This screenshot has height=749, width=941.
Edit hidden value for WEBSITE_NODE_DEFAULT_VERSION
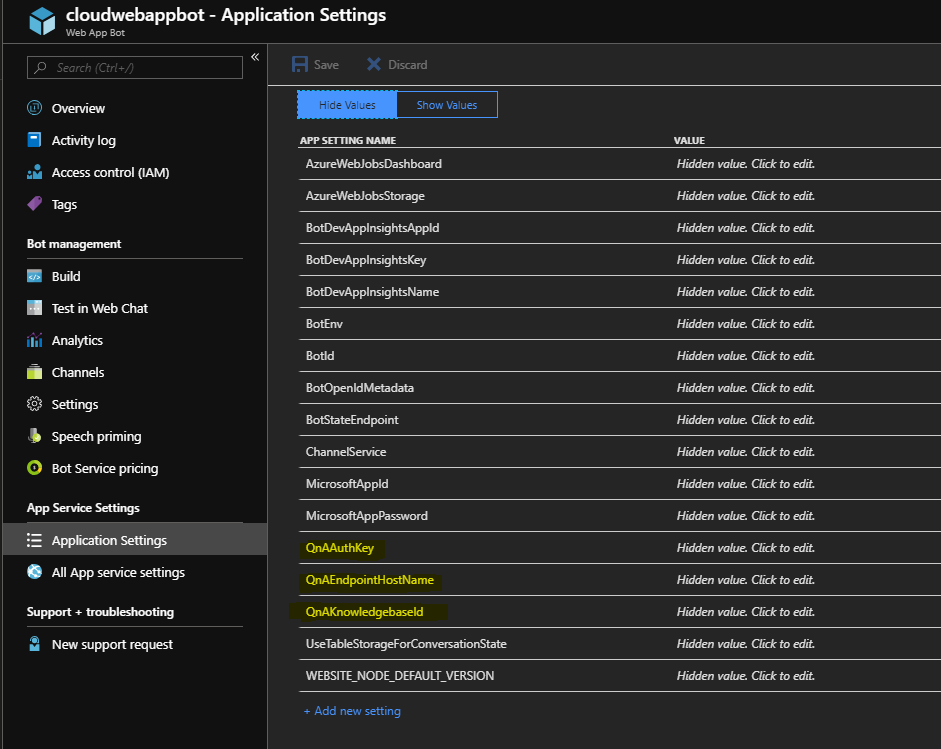[x=746, y=676]
